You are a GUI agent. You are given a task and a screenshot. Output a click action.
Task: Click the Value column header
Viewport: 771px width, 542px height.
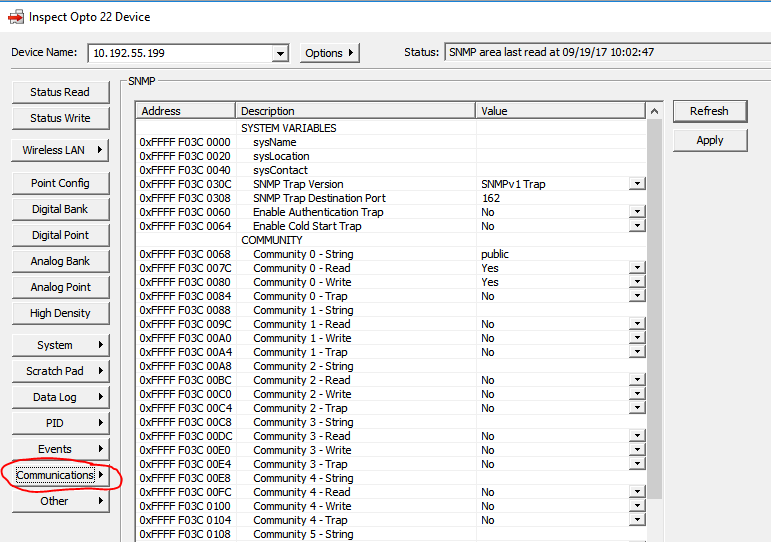(x=561, y=111)
